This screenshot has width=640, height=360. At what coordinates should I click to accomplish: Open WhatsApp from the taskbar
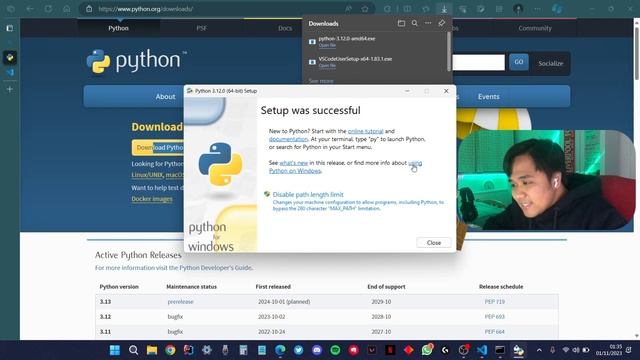[427, 350]
